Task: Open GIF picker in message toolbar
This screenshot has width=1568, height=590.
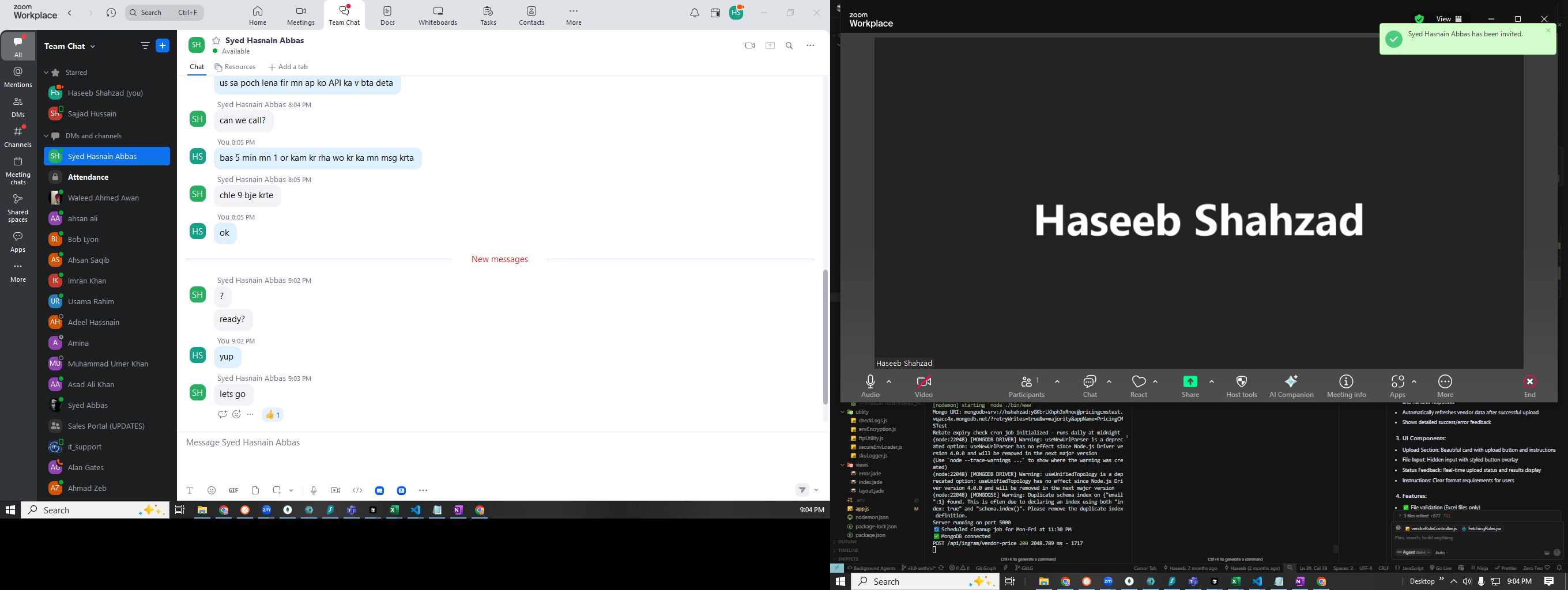Action: click(233, 490)
